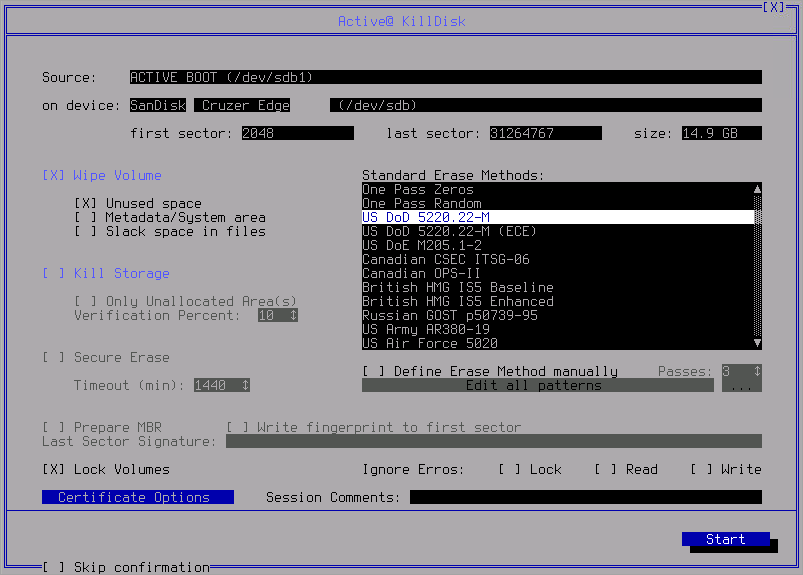This screenshot has height=575, width=803.
Task: Click the Source ACTIVE BOOT field
Action: 446,77
